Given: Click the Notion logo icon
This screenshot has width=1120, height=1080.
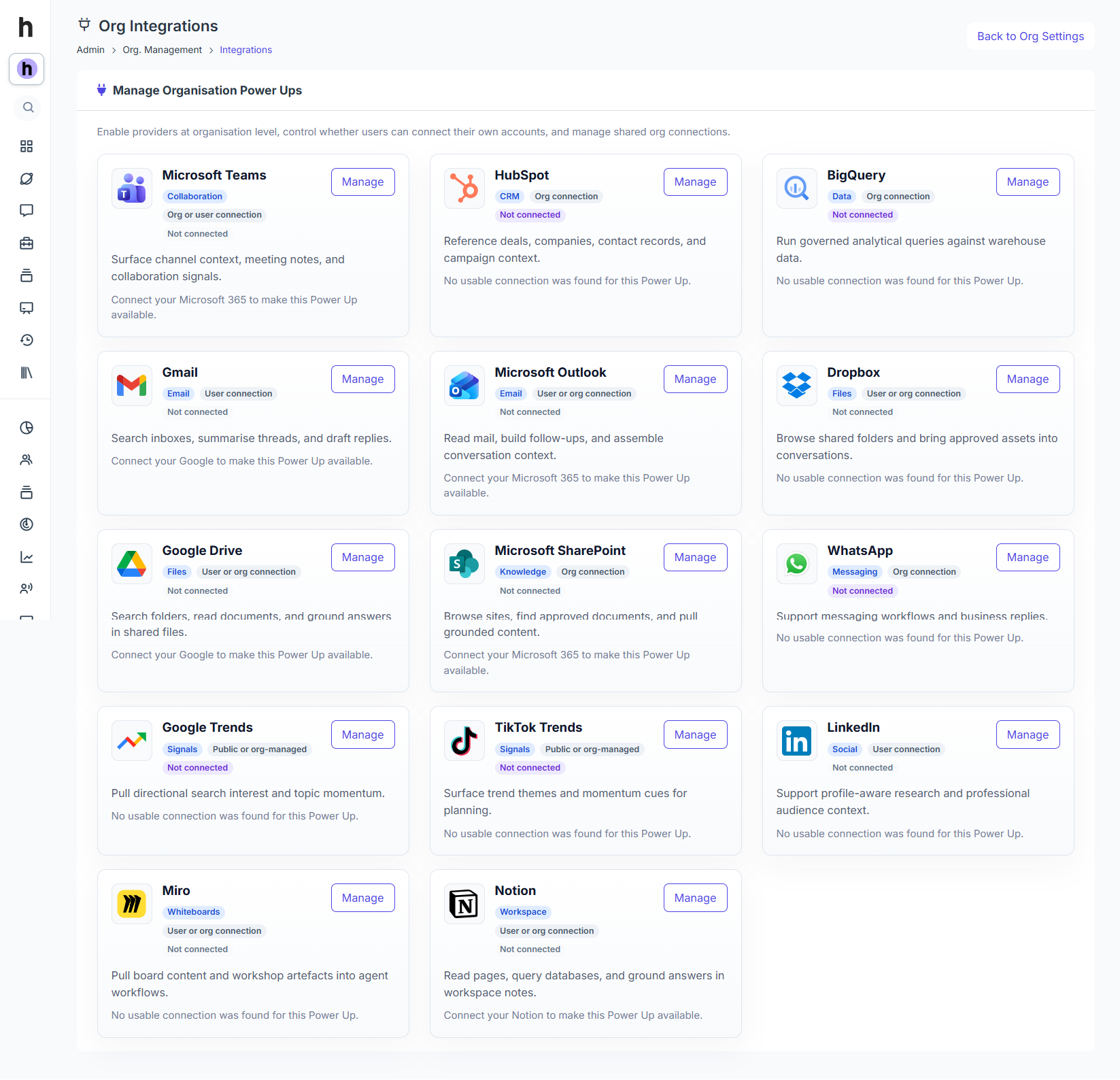Looking at the screenshot, I should 464,904.
